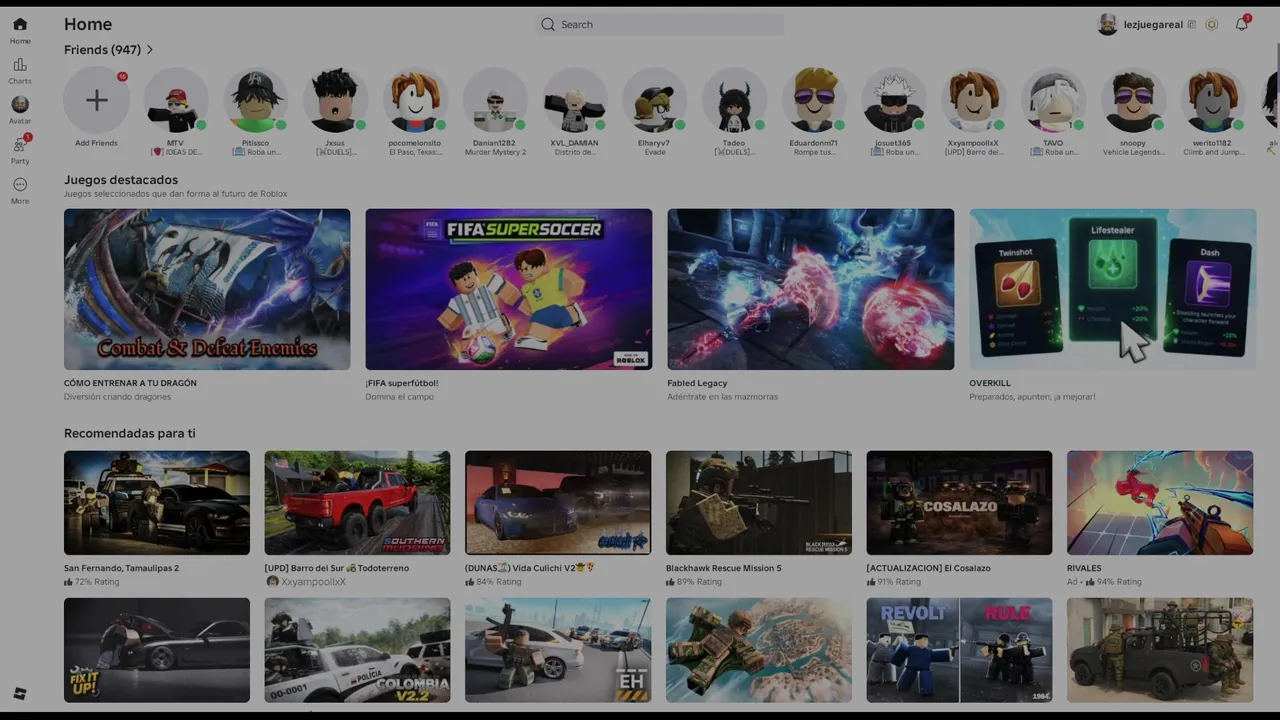
Task: Open friend XxyampoollxX's avatar
Action: point(973,100)
